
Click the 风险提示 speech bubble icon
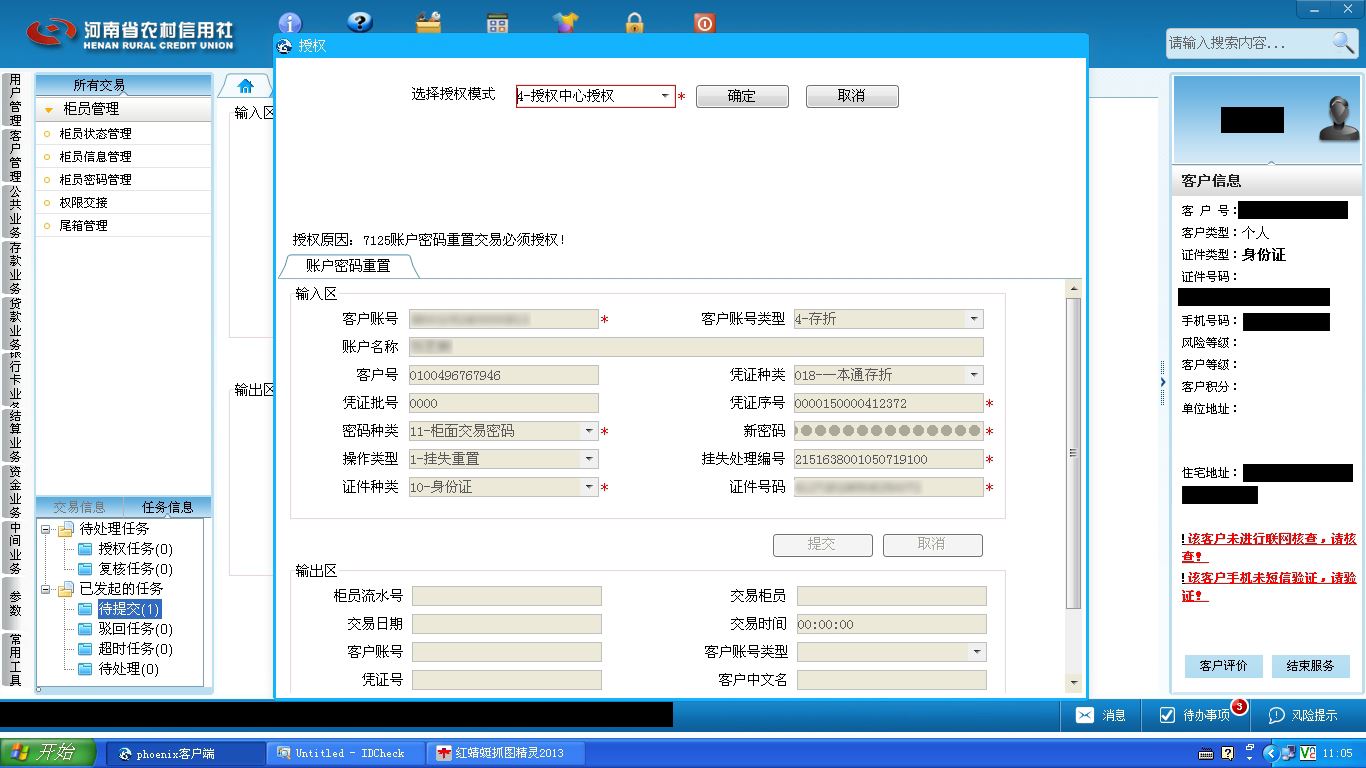tap(1276, 715)
